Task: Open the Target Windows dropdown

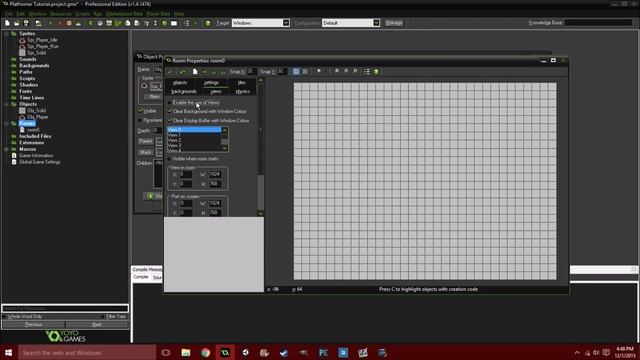Action: [286, 23]
